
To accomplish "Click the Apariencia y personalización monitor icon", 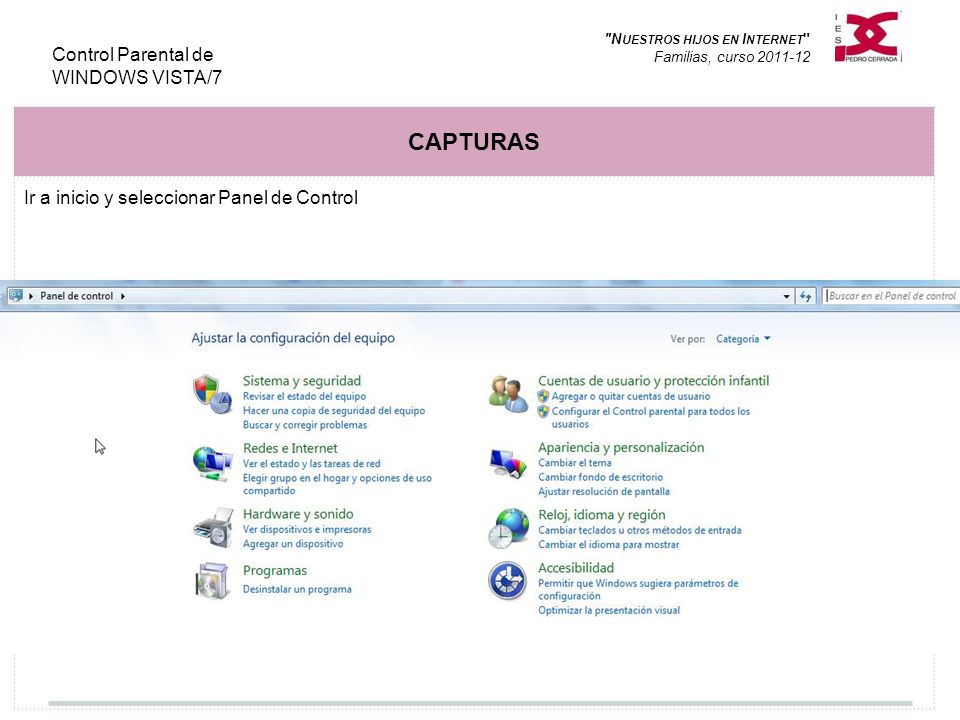I will pos(508,463).
